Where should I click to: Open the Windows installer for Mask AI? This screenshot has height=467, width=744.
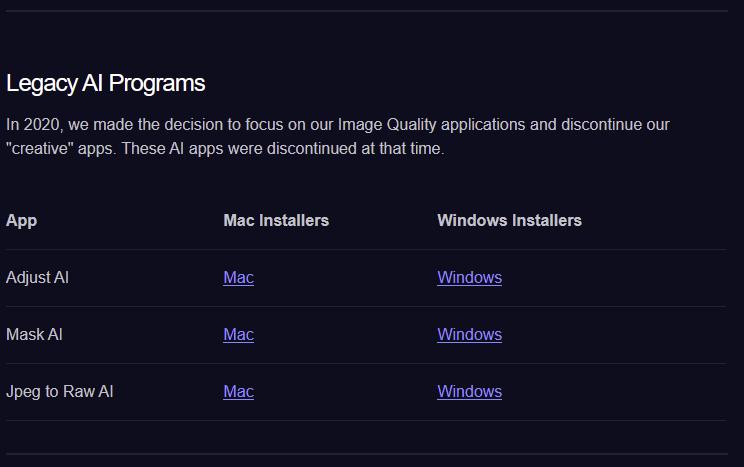coord(469,335)
